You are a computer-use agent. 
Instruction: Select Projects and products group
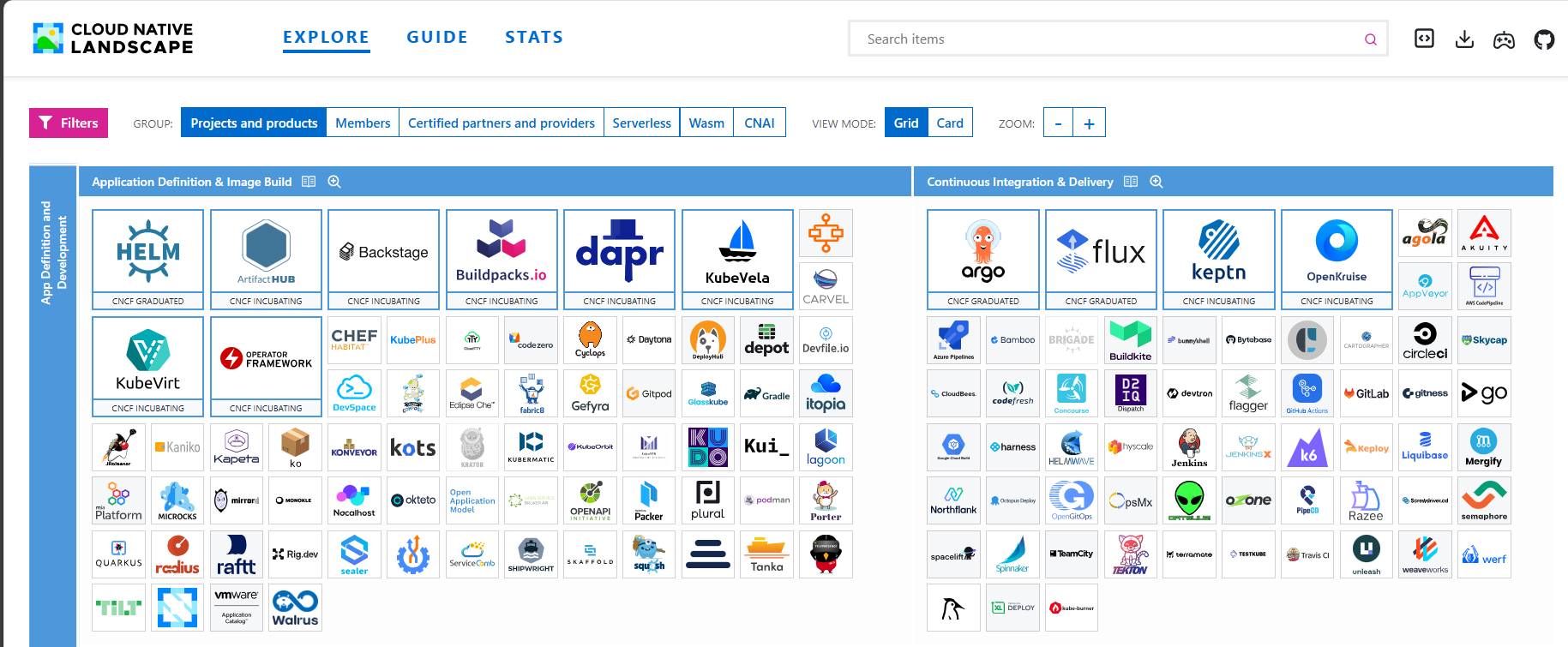click(x=254, y=123)
